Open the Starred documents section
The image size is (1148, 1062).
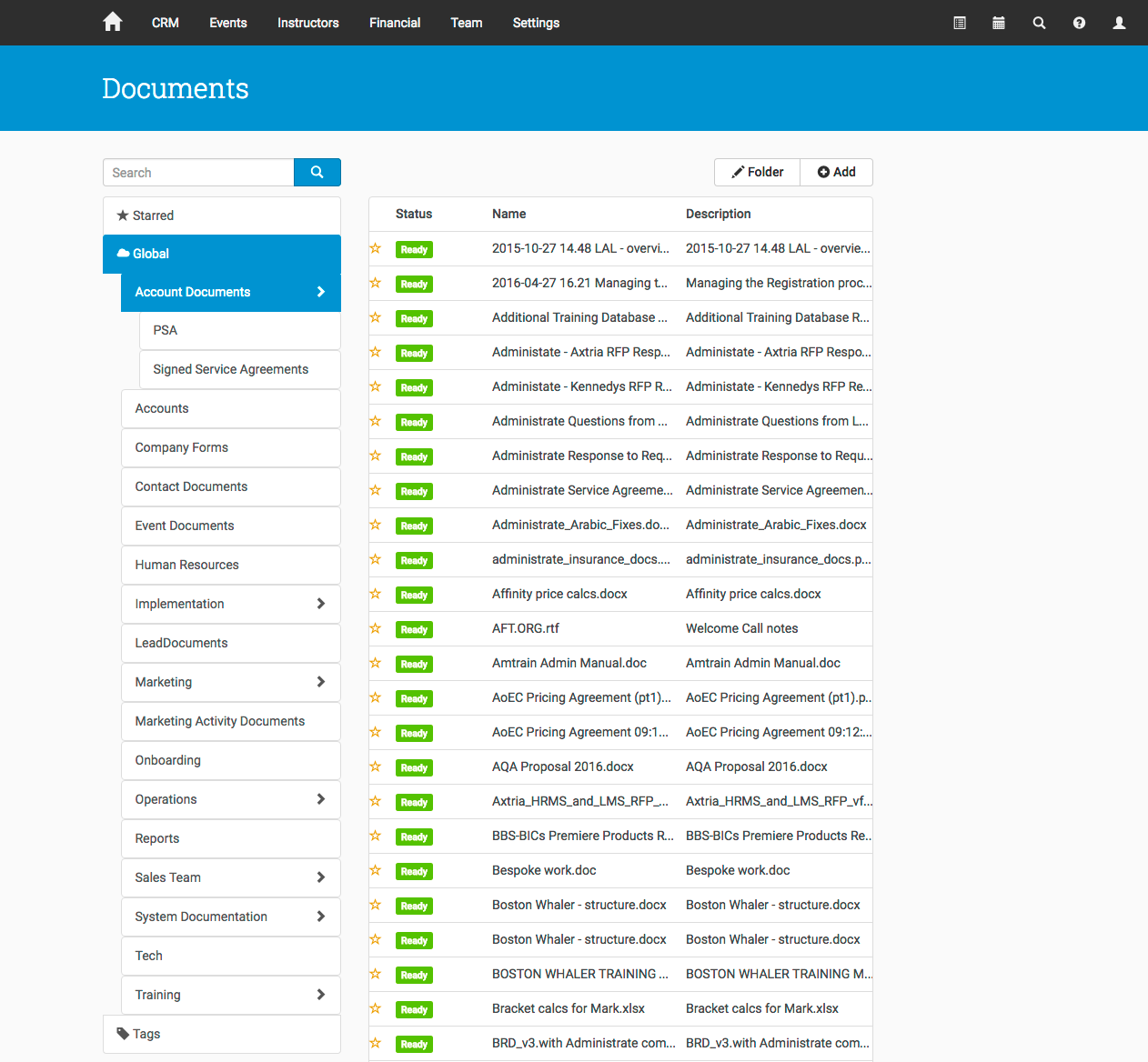click(x=222, y=215)
